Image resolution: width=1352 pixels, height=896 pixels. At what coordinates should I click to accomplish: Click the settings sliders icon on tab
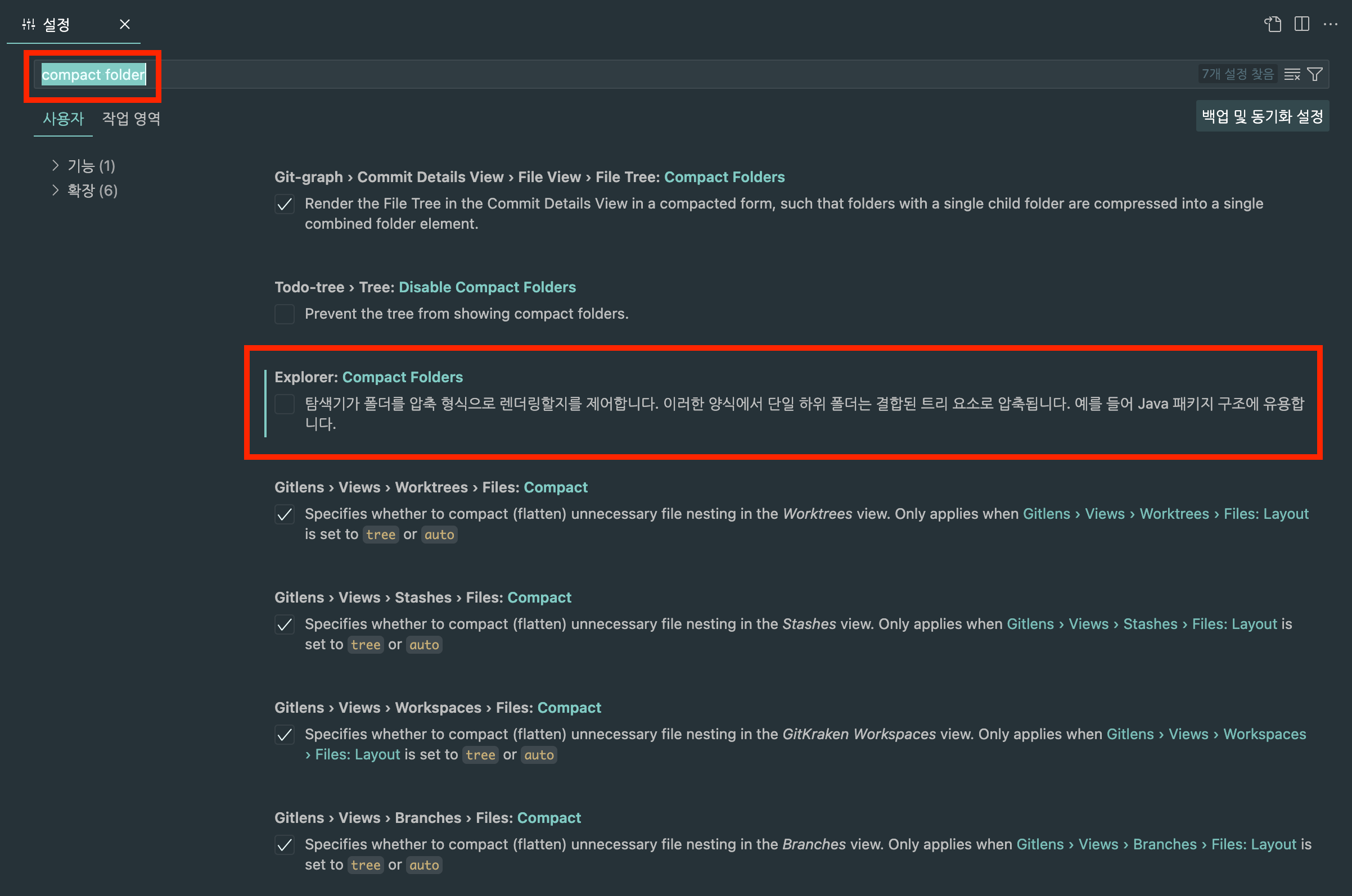click(x=29, y=24)
